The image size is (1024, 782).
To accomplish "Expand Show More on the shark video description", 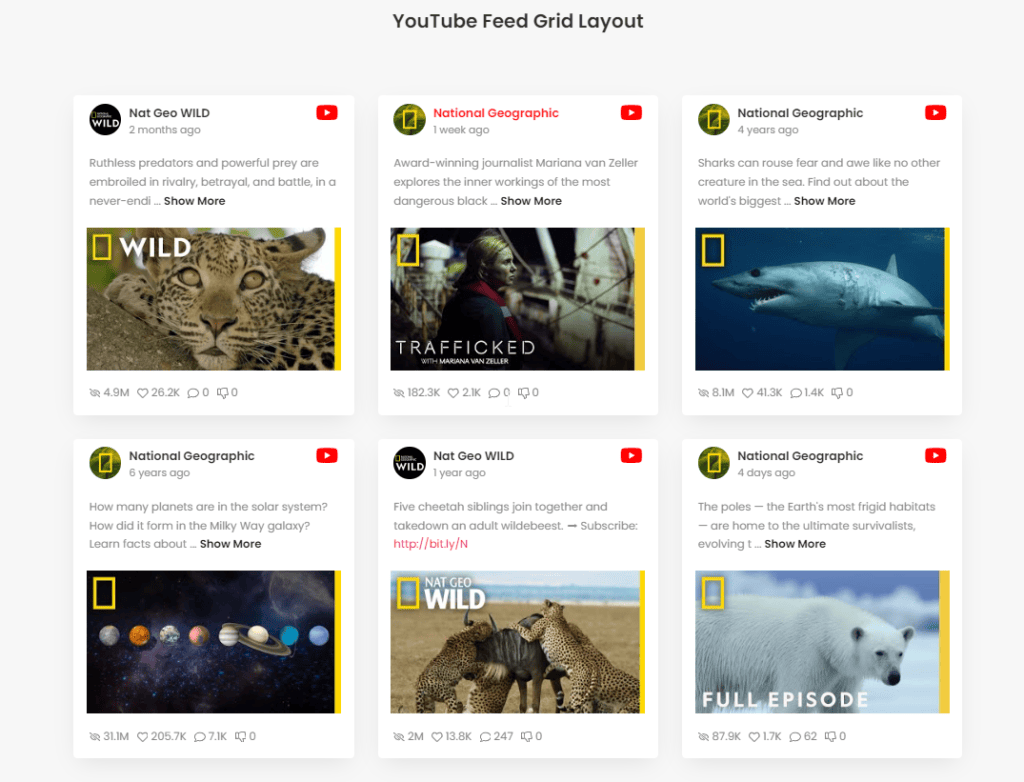I will [824, 200].
